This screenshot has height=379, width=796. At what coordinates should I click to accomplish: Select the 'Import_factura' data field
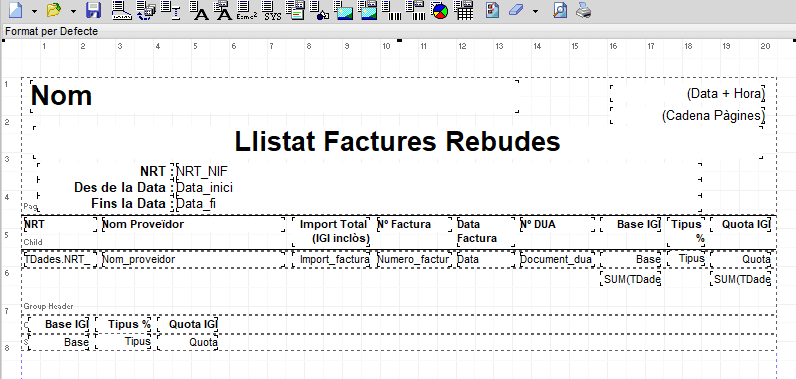[331, 259]
